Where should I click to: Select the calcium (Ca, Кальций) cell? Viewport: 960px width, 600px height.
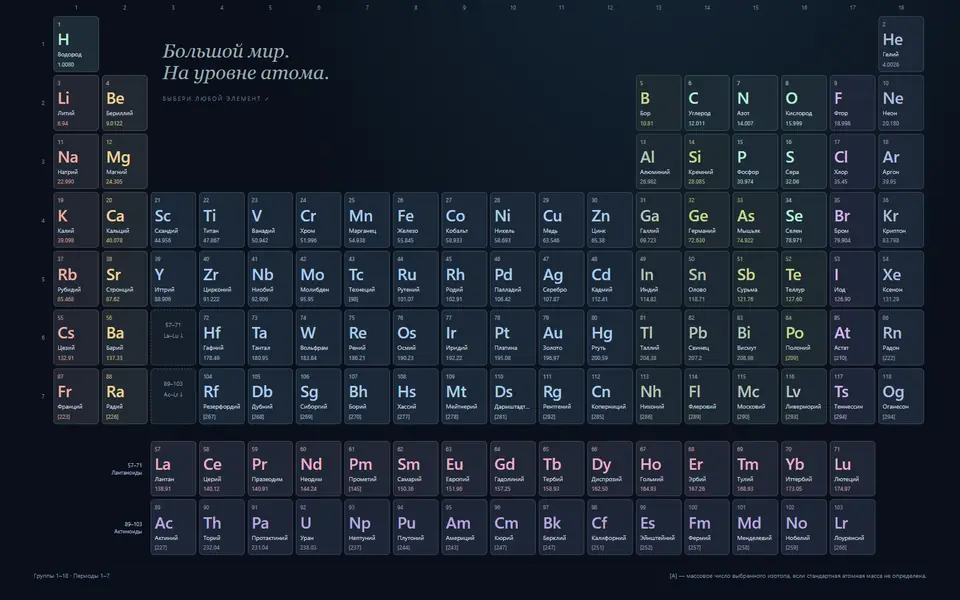point(124,220)
